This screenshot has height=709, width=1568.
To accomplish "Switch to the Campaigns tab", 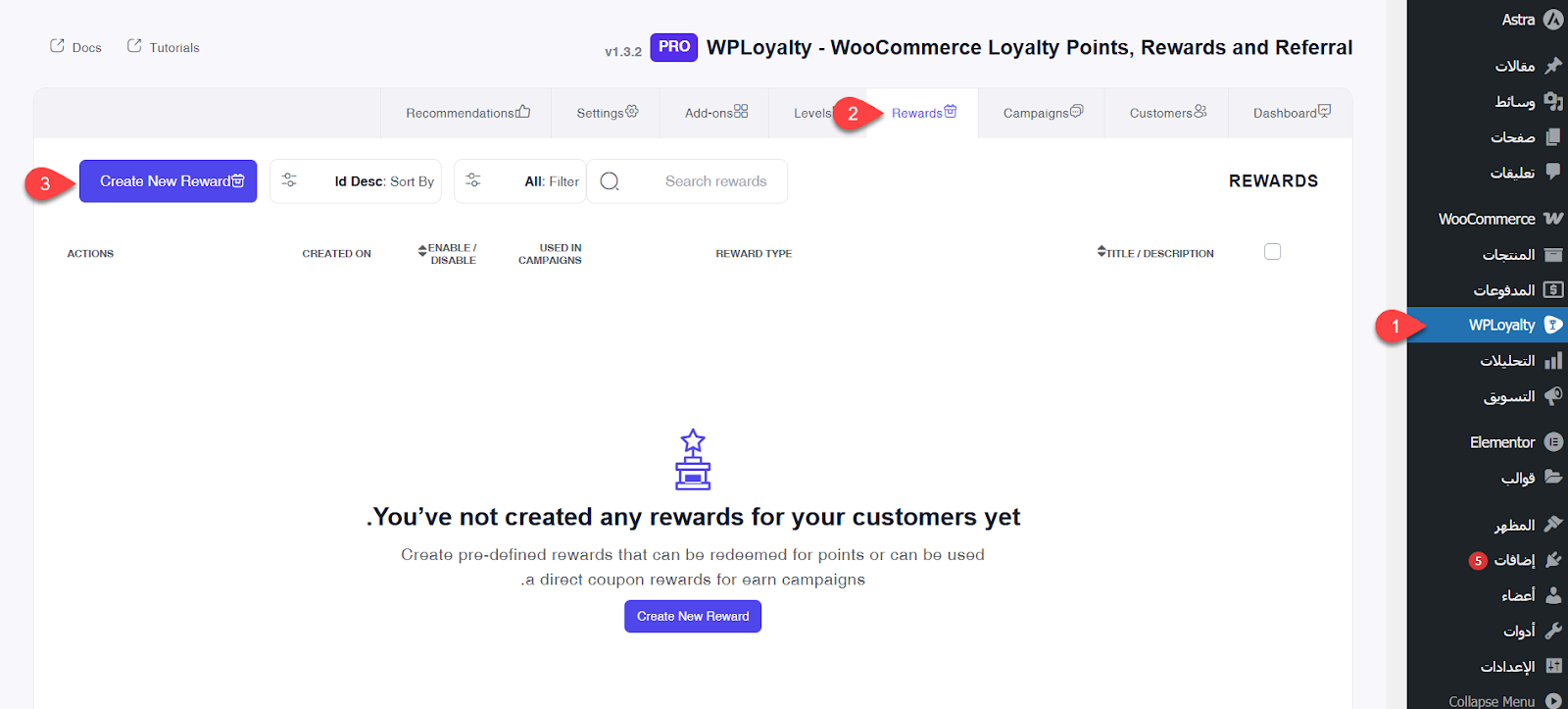I will (x=1042, y=113).
